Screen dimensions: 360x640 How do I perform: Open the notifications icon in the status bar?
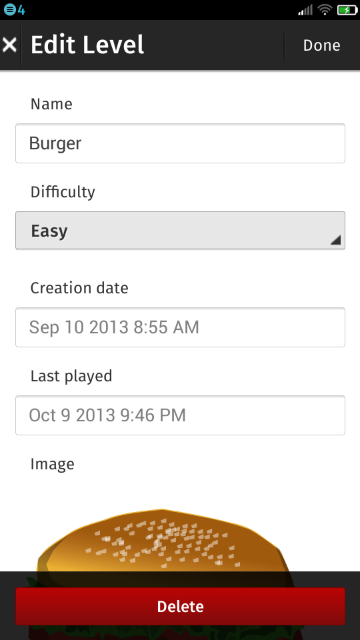9,9
